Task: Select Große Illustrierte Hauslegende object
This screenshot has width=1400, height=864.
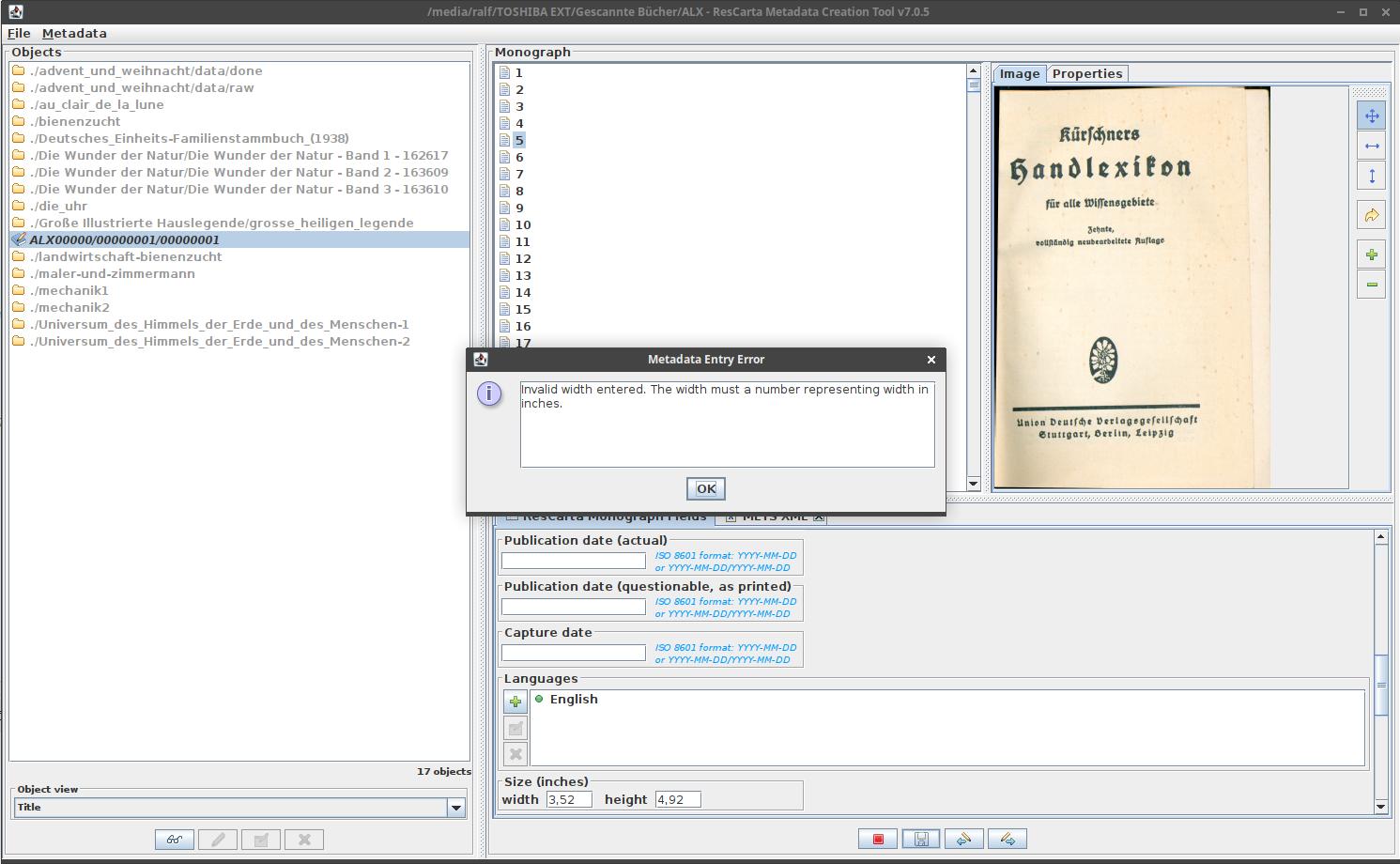Action: click(x=221, y=223)
